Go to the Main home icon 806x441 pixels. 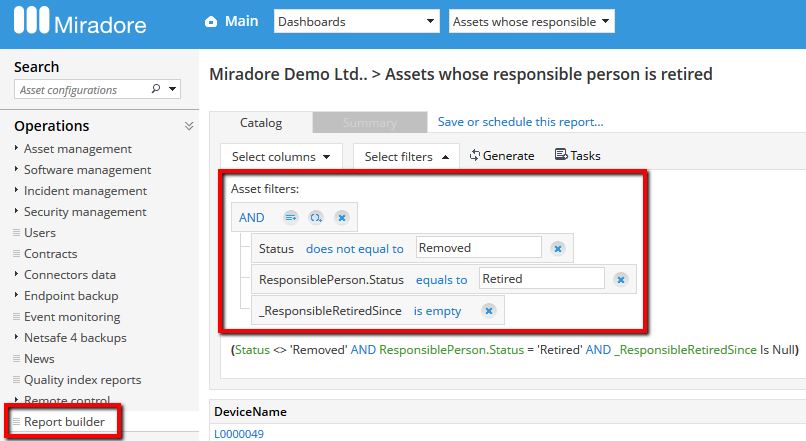[211, 22]
